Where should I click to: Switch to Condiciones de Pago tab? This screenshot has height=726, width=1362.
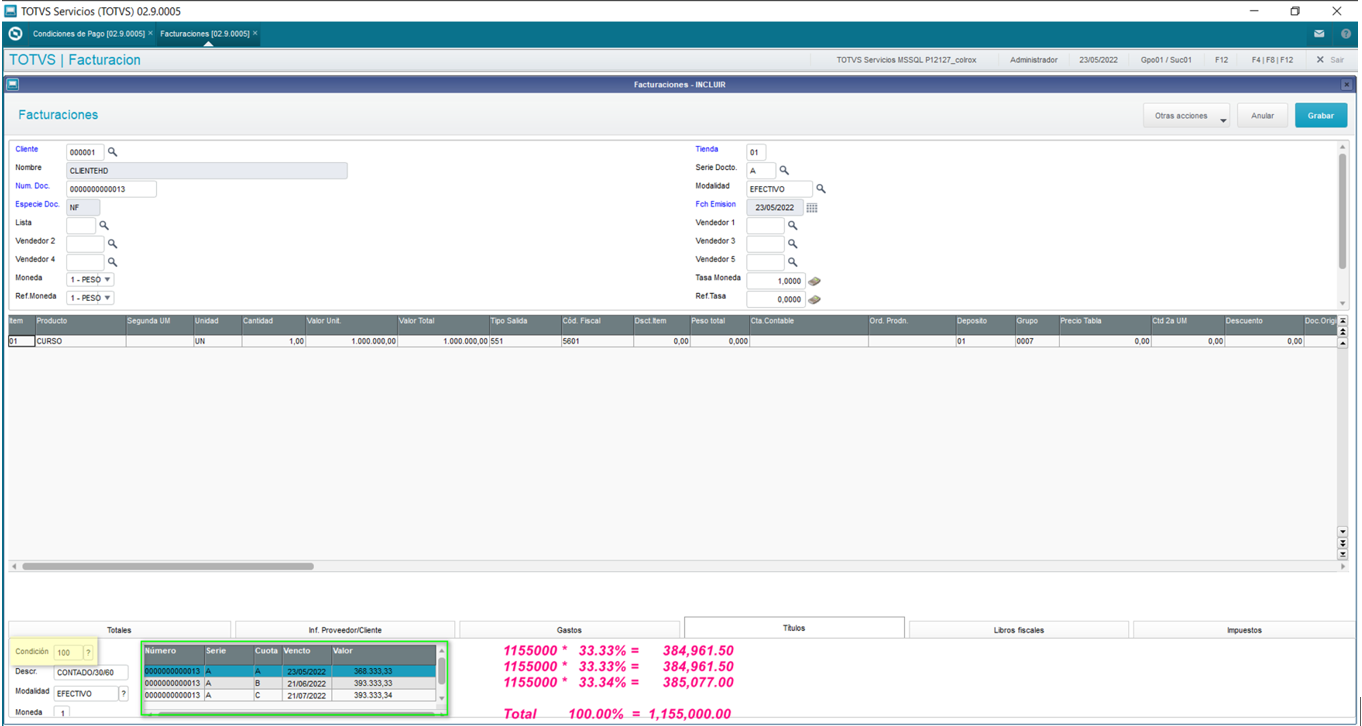tap(90, 33)
